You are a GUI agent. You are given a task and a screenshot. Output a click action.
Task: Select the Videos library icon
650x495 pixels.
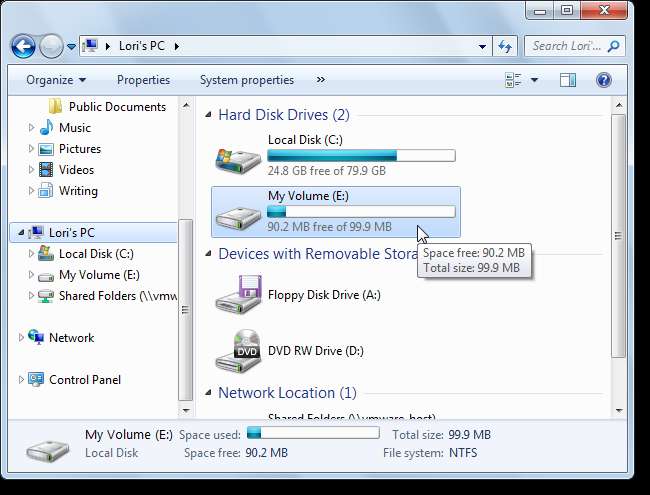tap(46, 170)
